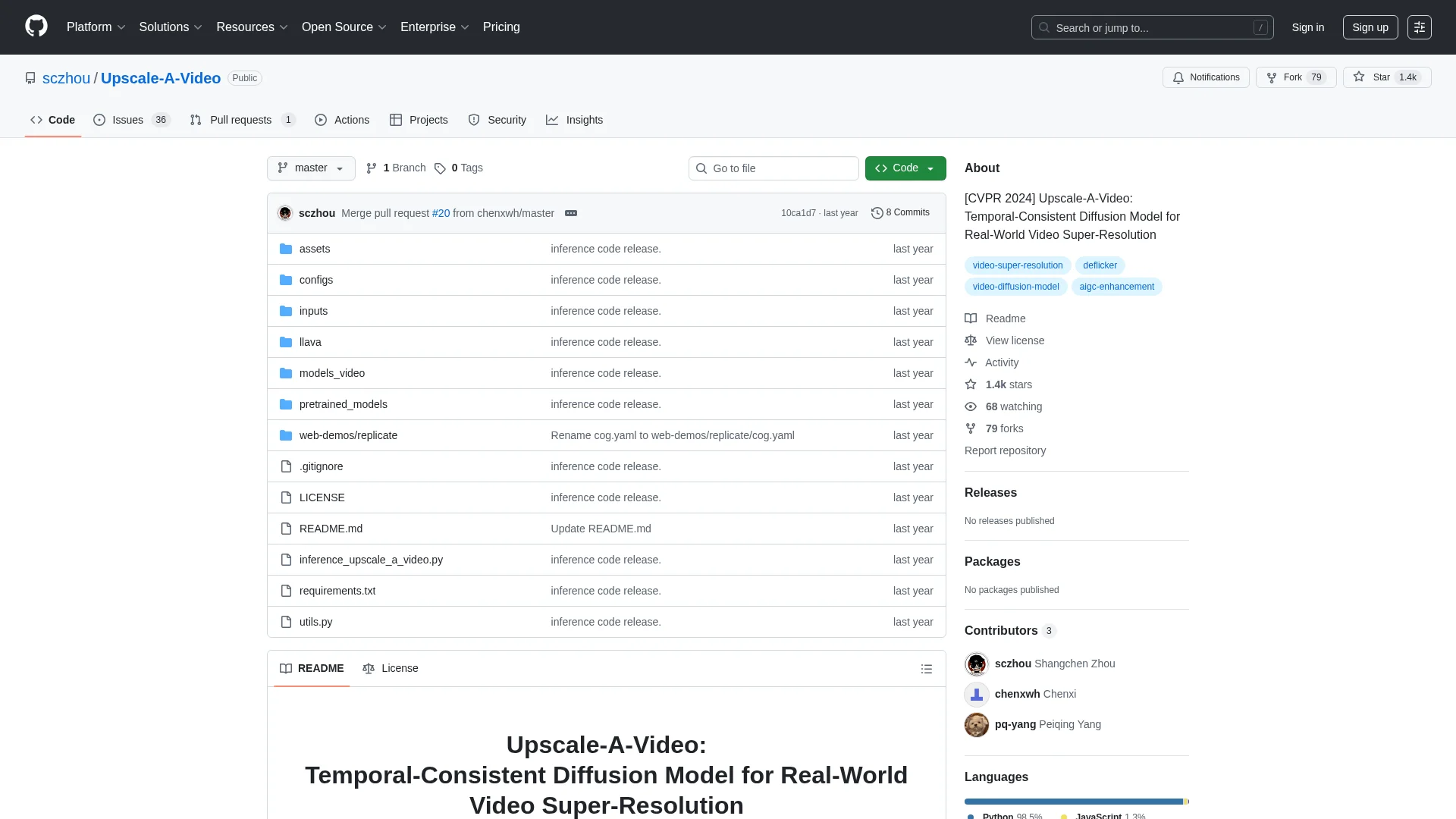Expand the master branch dropdown
Screen dimensions: 1456x819
311,168
